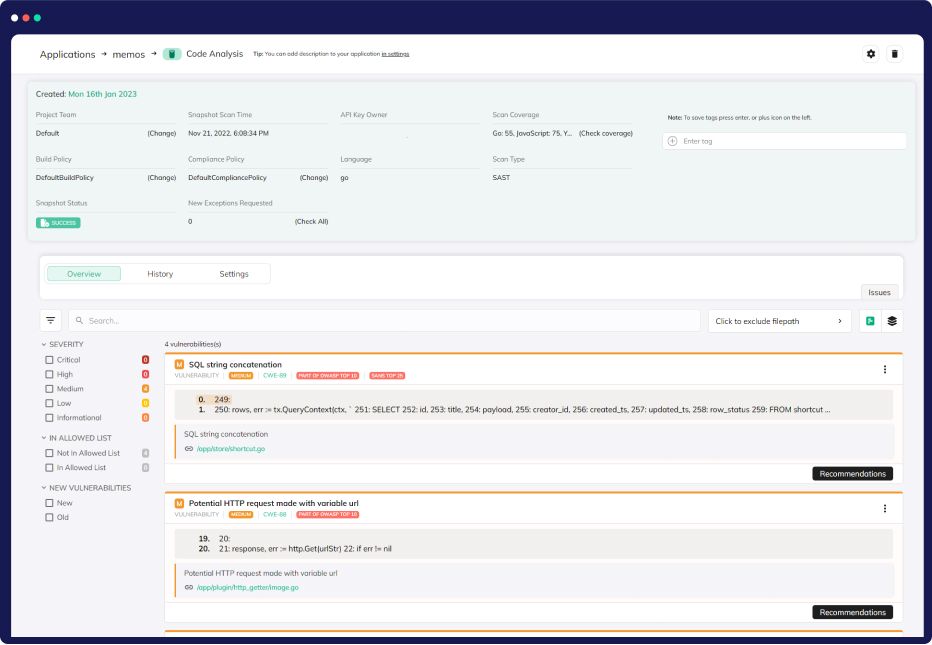Open the /app/store/shortcut.go file link

click(x=230, y=449)
